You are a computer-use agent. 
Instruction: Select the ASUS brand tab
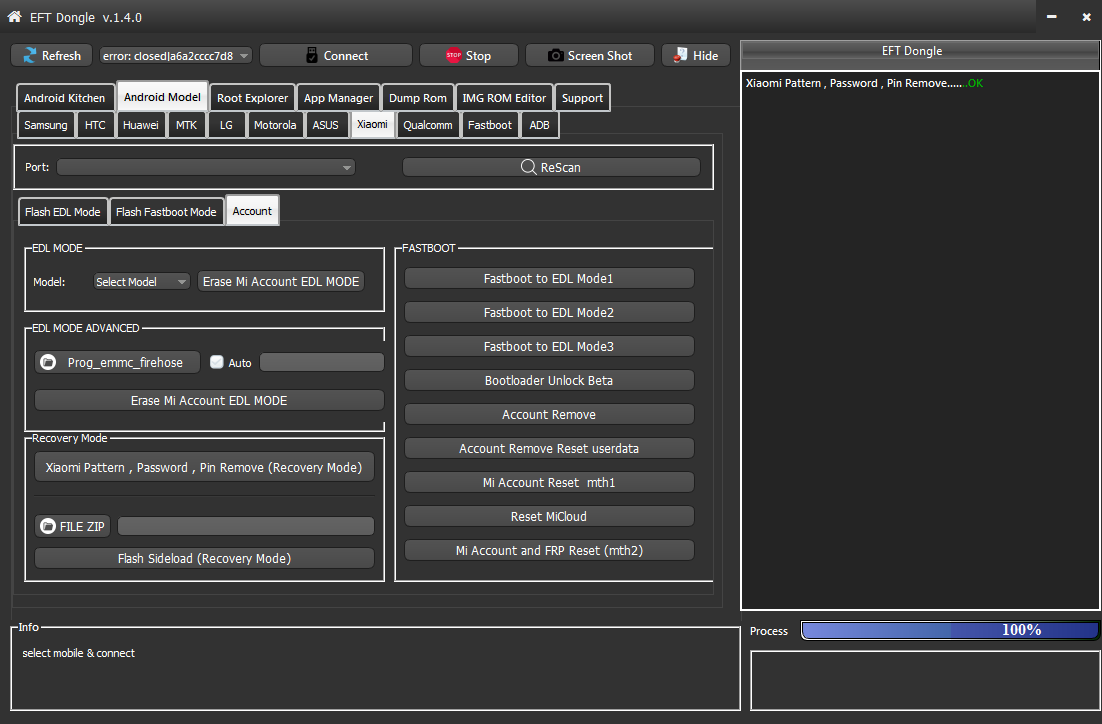(x=325, y=125)
